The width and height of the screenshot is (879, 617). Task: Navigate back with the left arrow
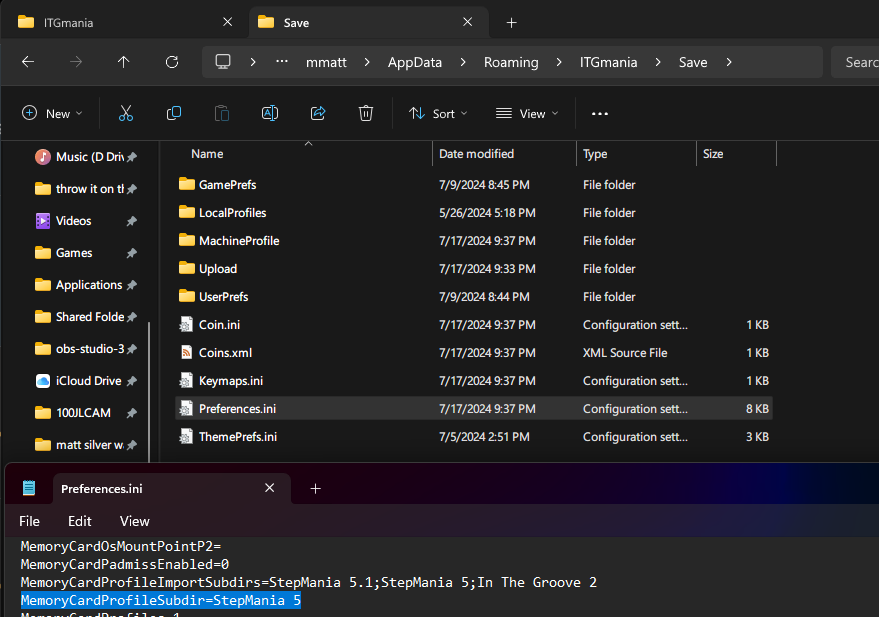coord(28,62)
